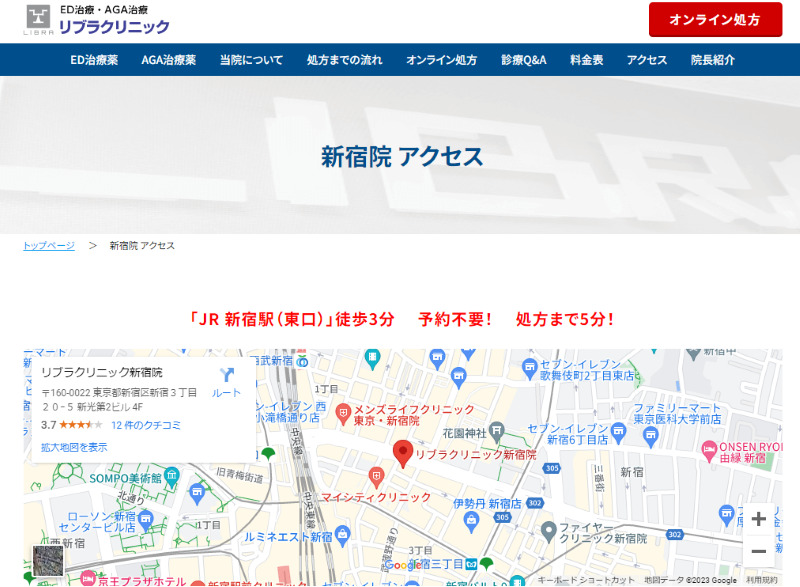Click the 新宿三丁目 station icon

[470, 564]
